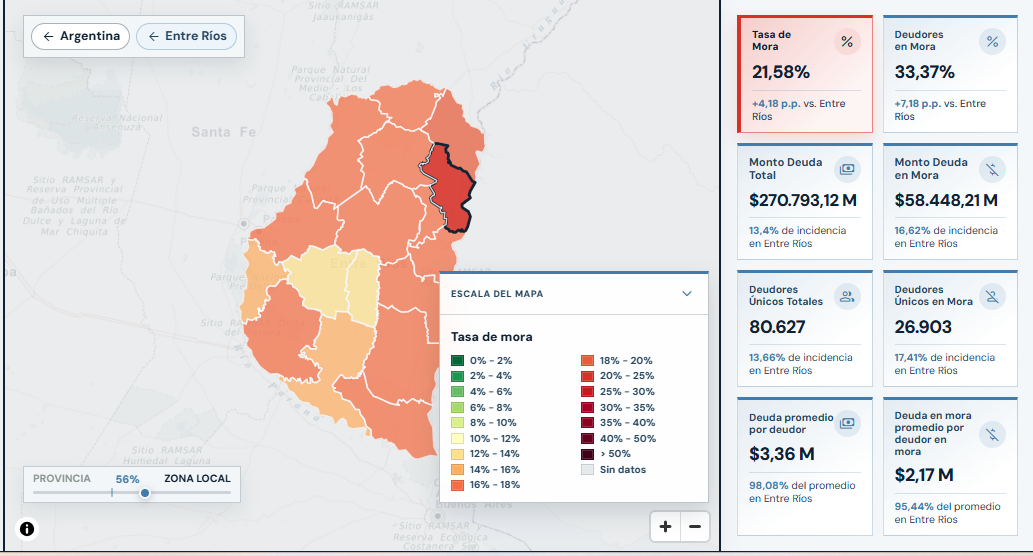
Task: Click the 2% - 4% legend swatch
Action: 457,376
